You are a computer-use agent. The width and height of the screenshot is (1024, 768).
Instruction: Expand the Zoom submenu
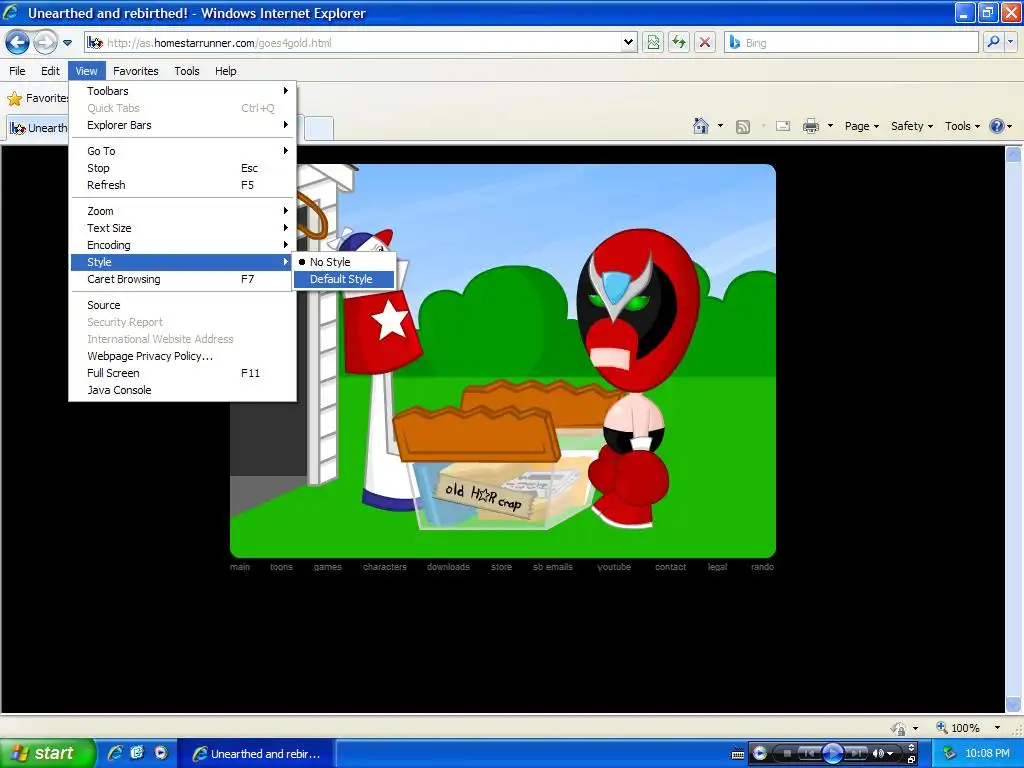tap(183, 211)
